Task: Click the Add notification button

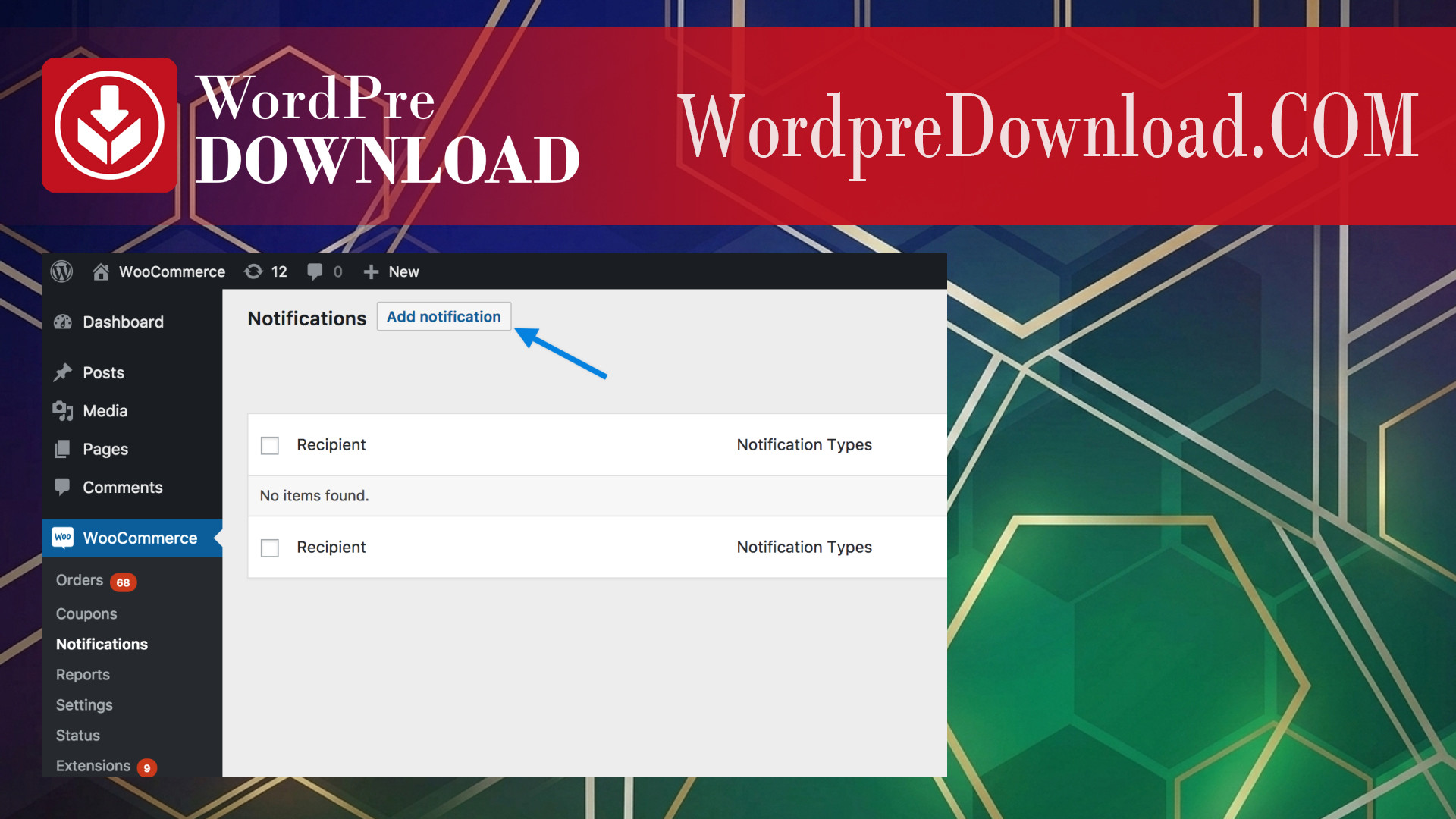Action: pyautogui.click(x=444, y=316)
